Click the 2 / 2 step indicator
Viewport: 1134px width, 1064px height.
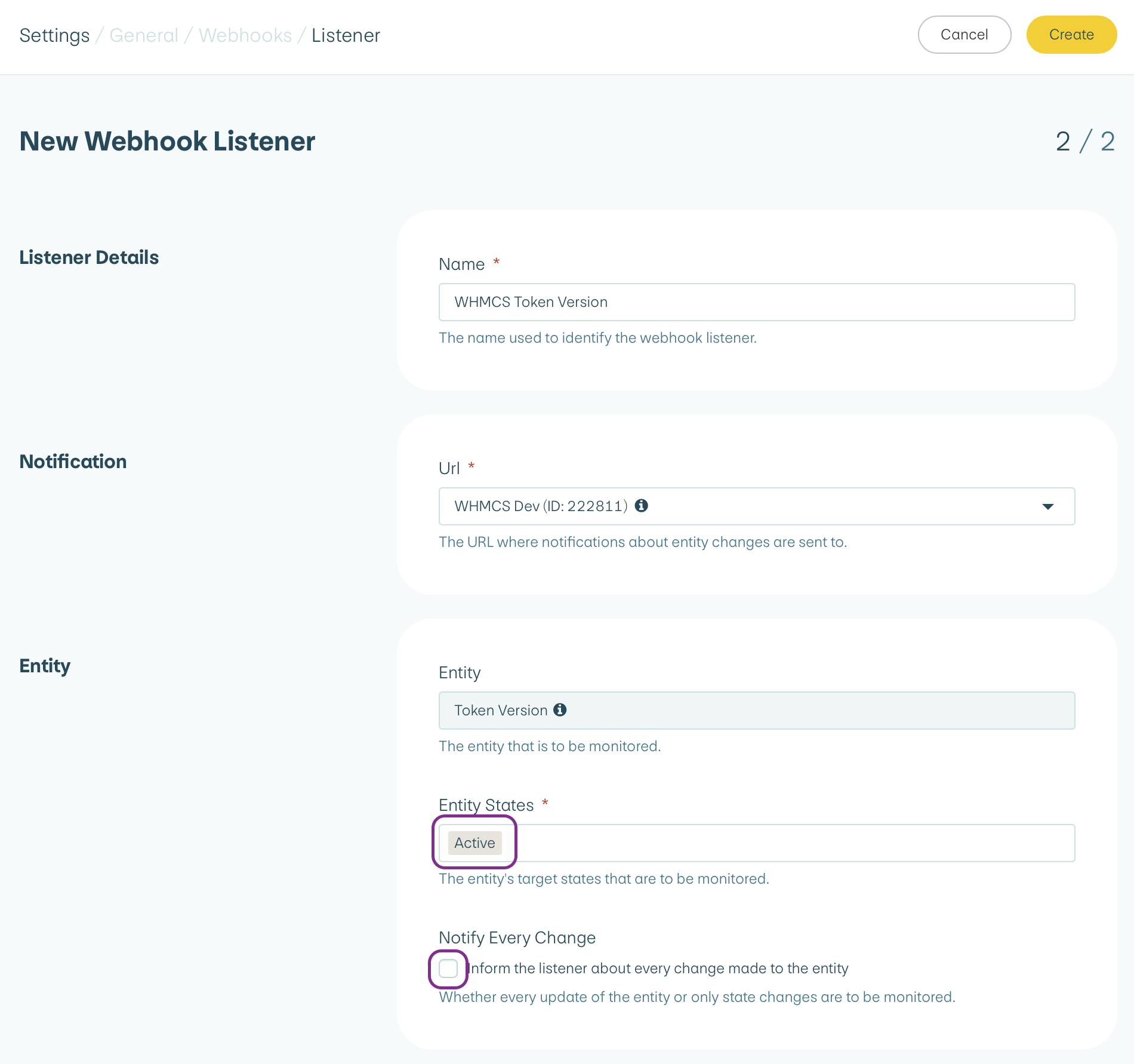click(x=1085, y=142)
